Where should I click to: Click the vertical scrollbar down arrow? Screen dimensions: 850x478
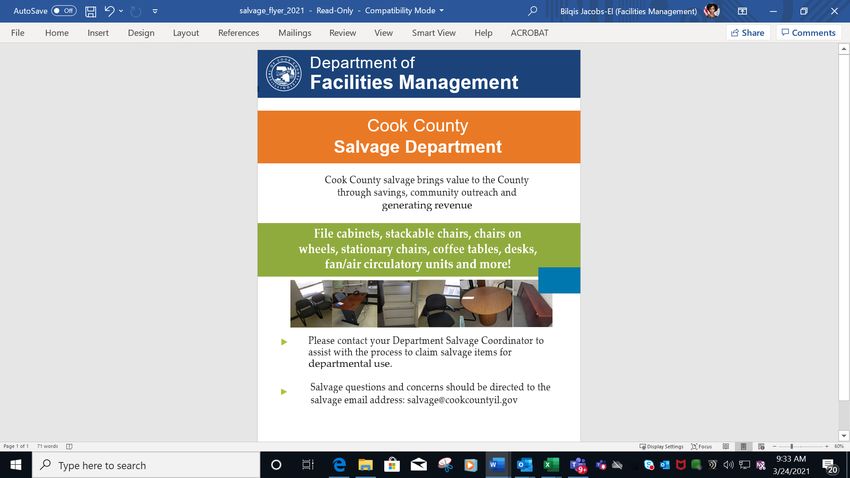(843, 435)
